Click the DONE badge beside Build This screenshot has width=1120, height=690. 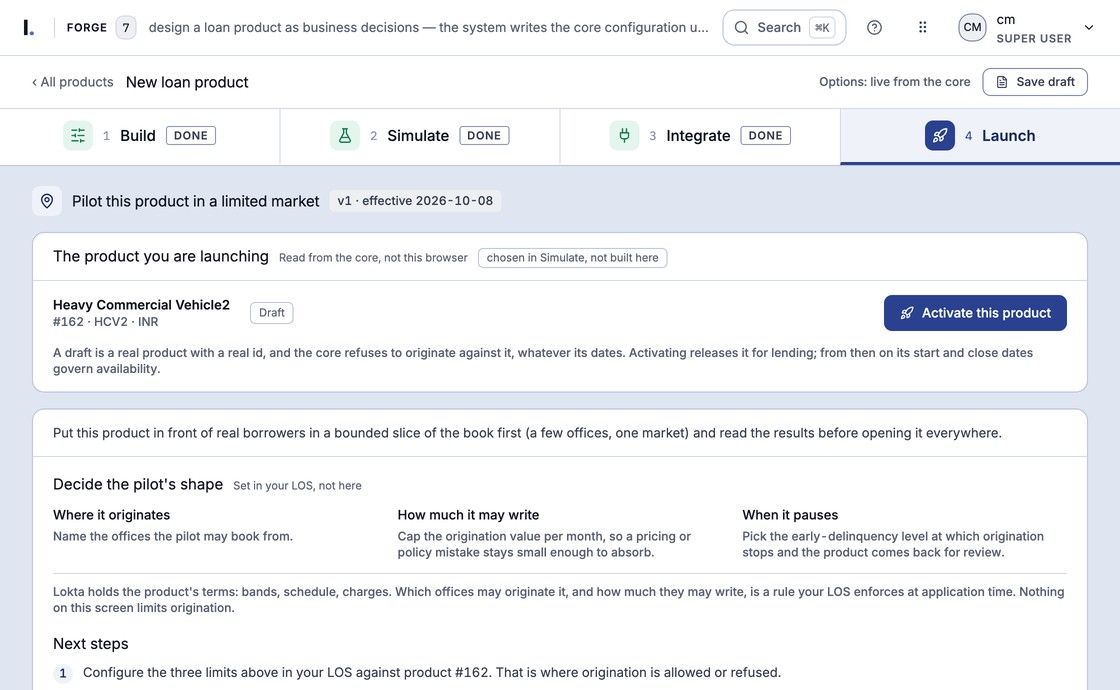191,136
